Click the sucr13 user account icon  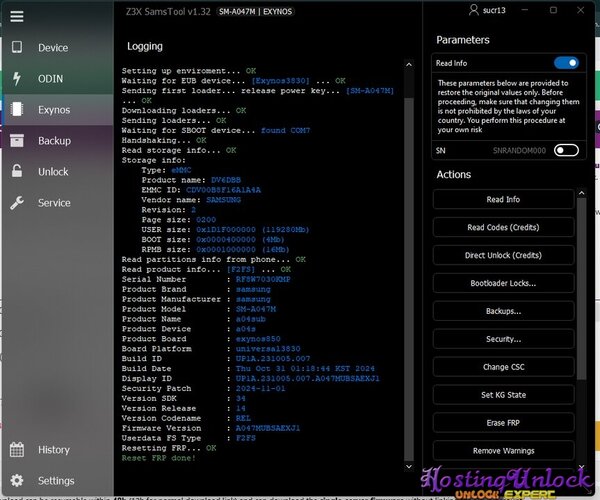pyautogui.click(x=473, y=10)
